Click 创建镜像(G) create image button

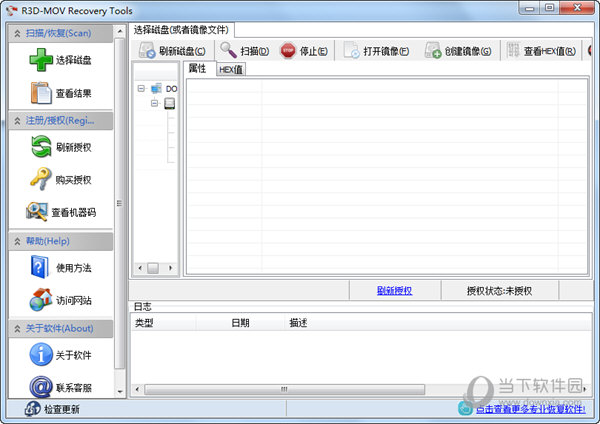(458, 51)
